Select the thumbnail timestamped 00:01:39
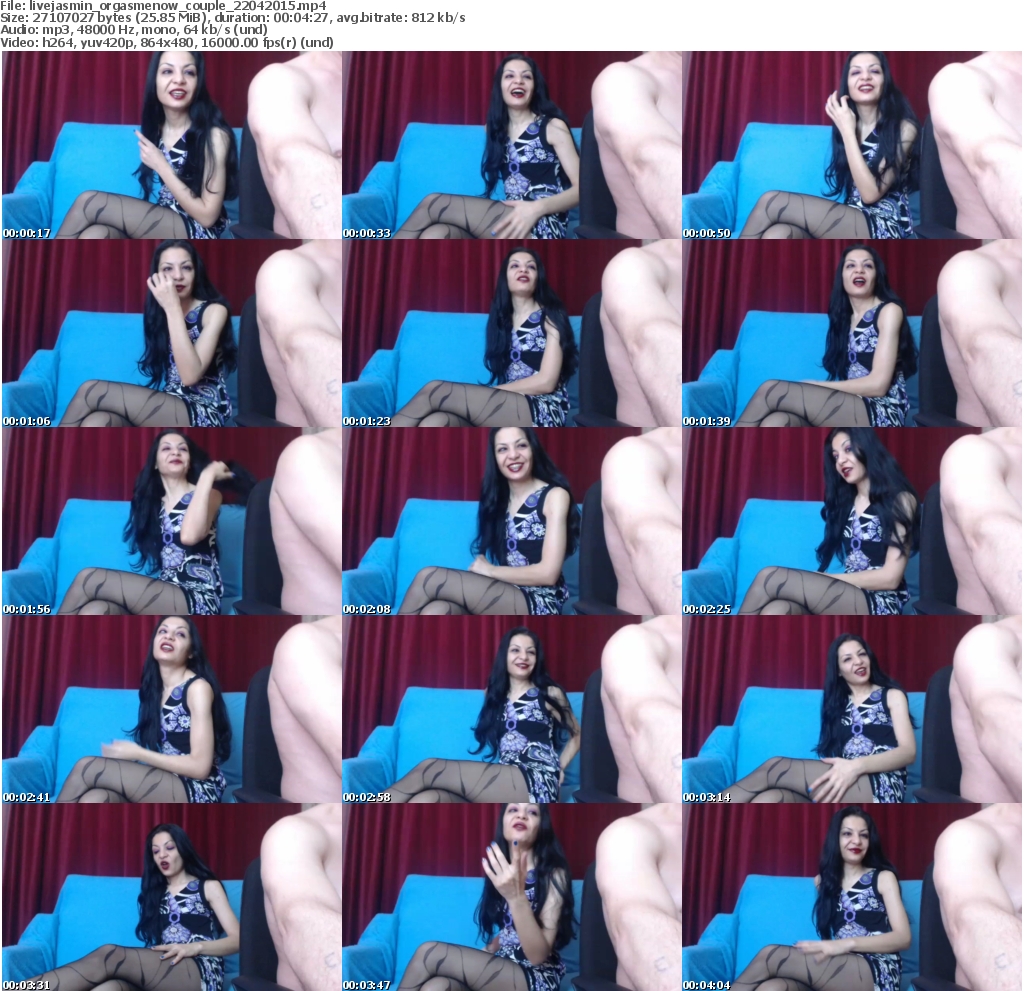Viewport: 1024px width, 991px height. 852,333
